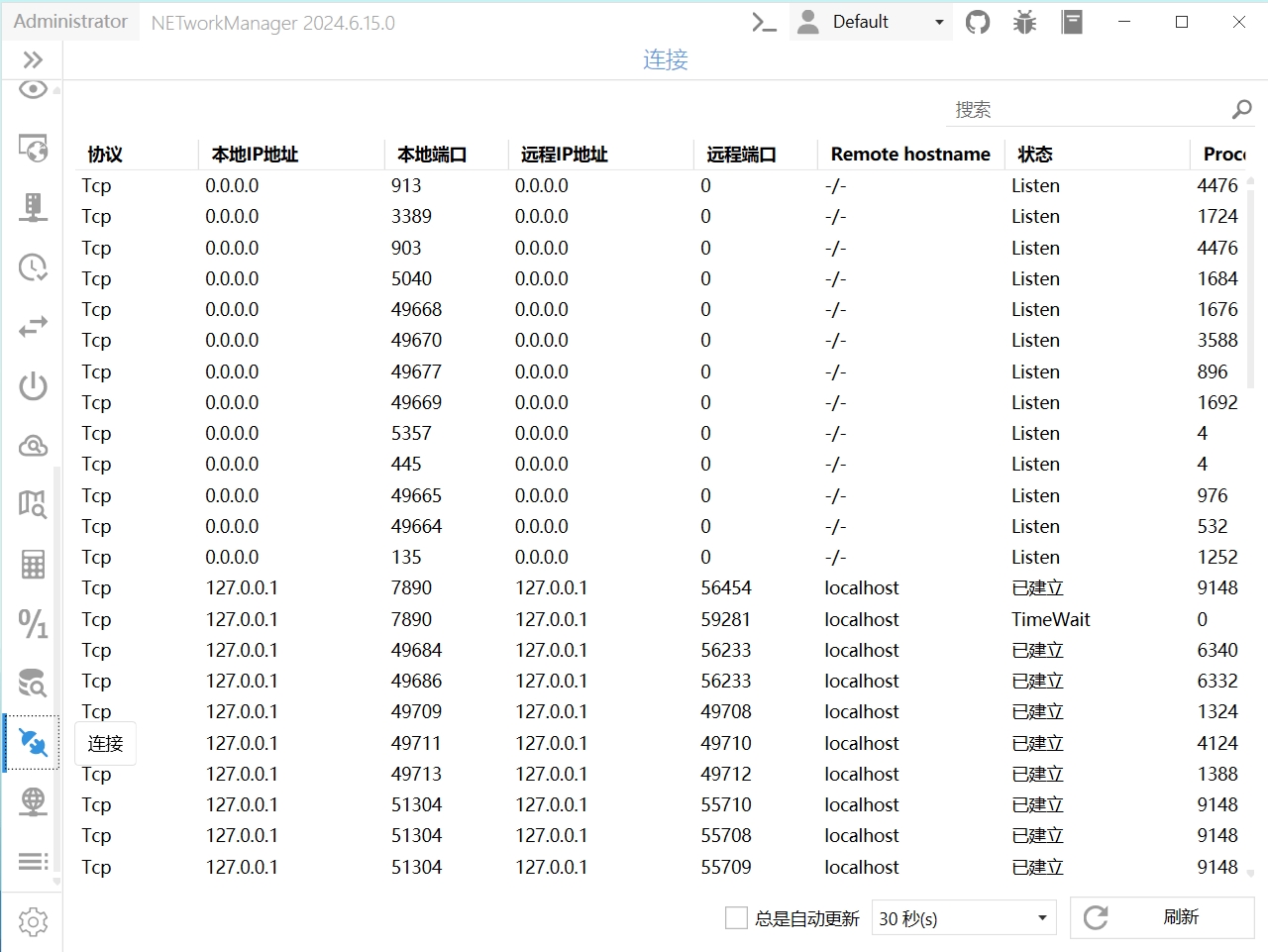This screenshot has height=952, width=1268.
Task: Expand the sidebar with the double-chevron icon
Action: 33,60
